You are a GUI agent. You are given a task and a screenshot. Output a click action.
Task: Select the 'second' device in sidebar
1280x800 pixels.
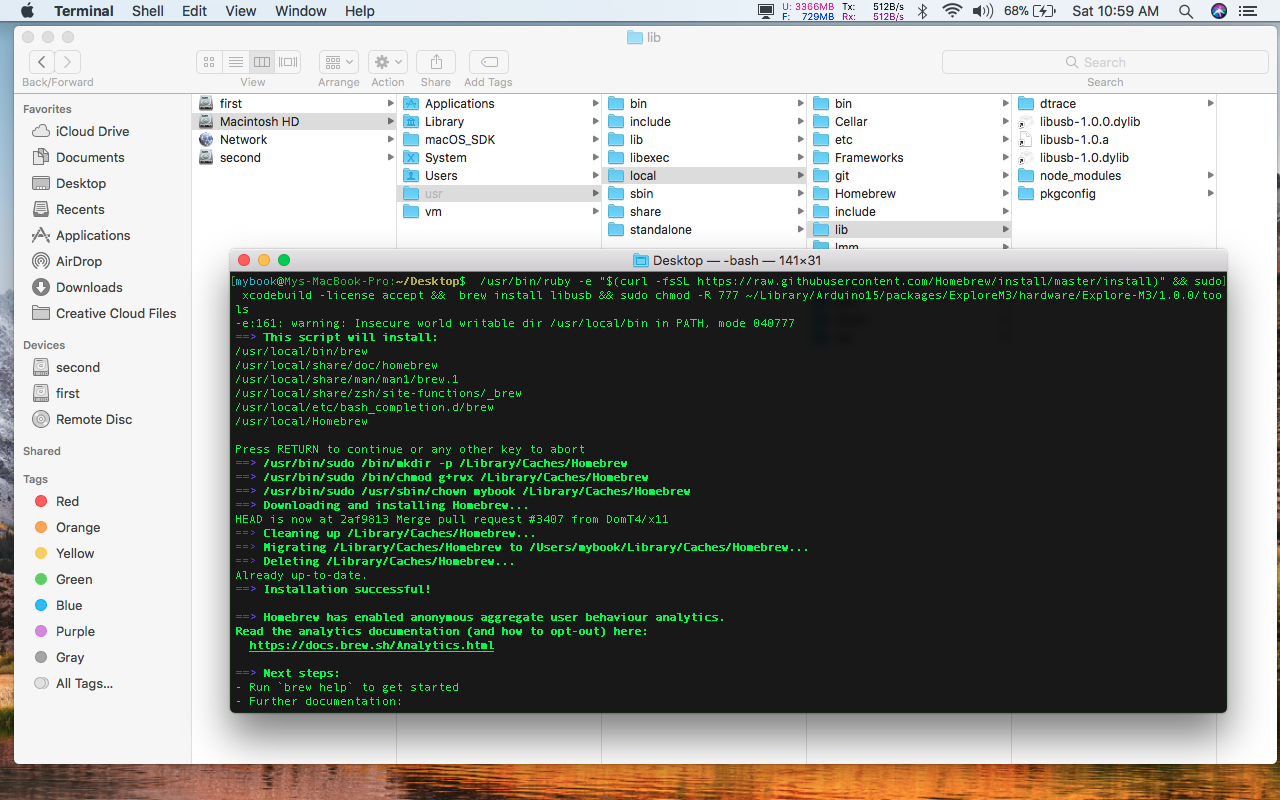click(x=78, y=367)
